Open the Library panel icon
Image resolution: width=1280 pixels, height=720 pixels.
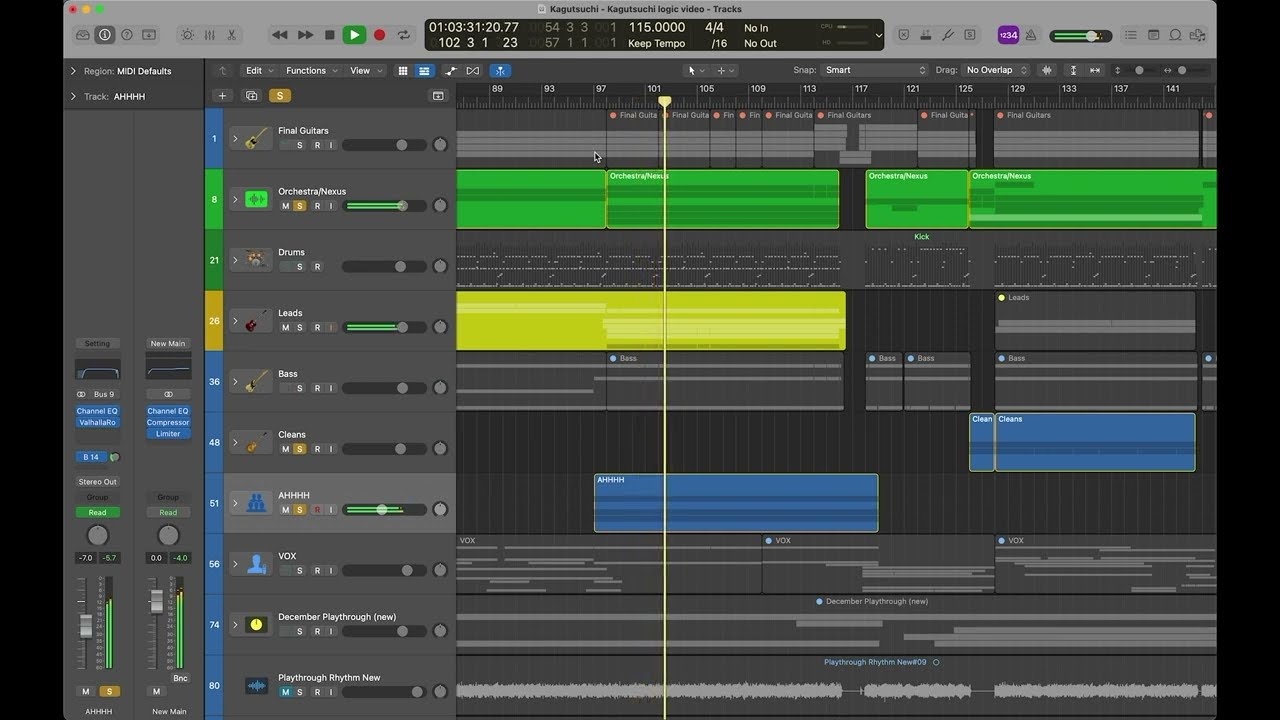point(83,35)
